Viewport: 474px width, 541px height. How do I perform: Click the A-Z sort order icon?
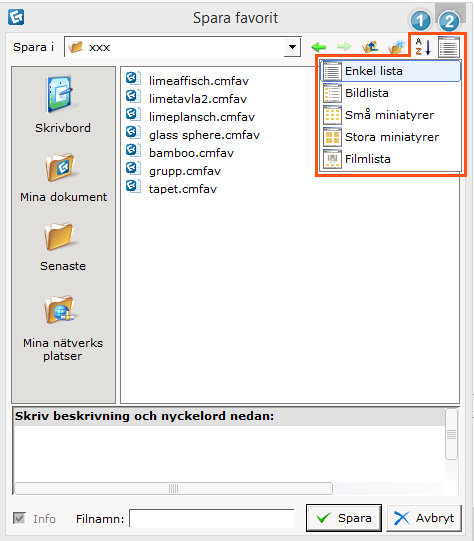coord(423,47)
